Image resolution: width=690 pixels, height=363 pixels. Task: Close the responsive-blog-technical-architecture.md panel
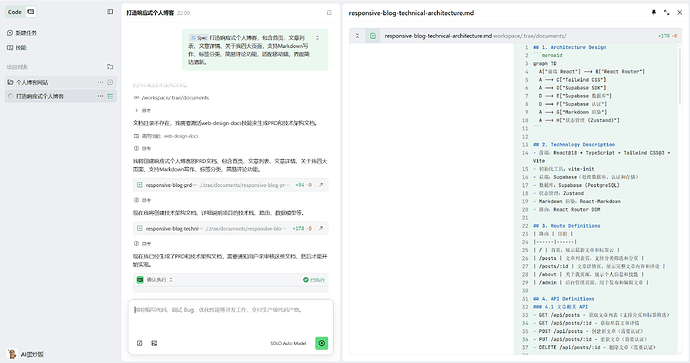679,13
